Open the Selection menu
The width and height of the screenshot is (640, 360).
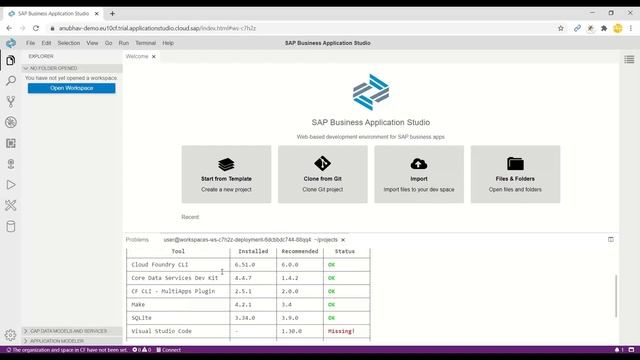[x=69, y=43]
